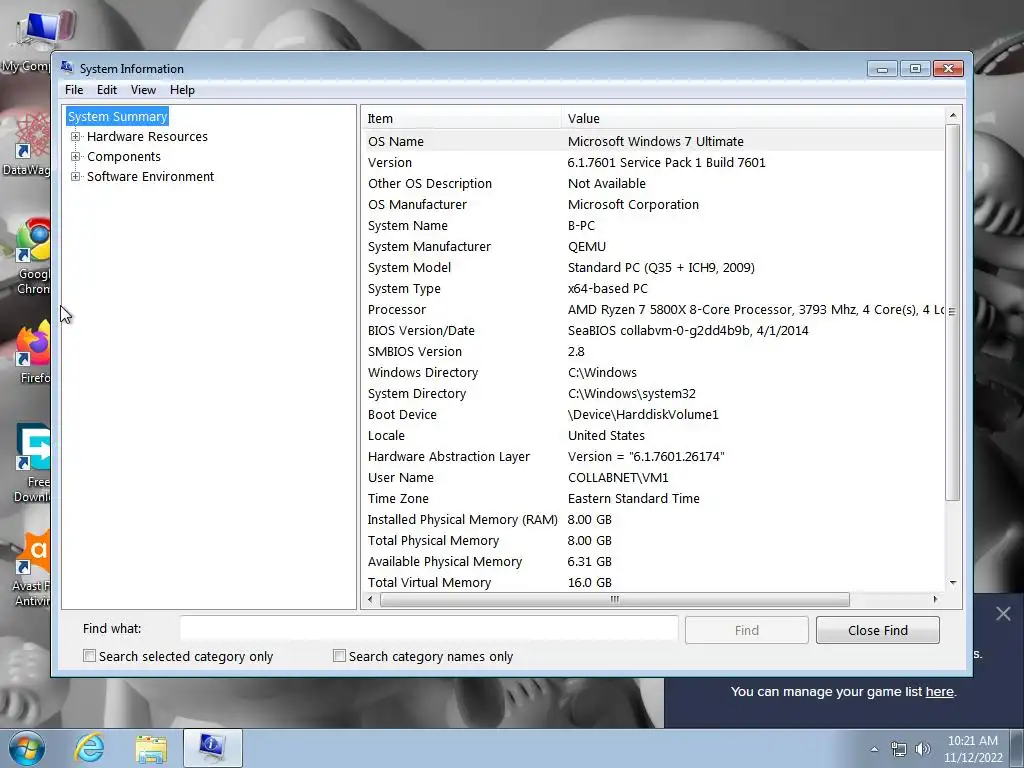Expand the Hardware Resources node

76,136
